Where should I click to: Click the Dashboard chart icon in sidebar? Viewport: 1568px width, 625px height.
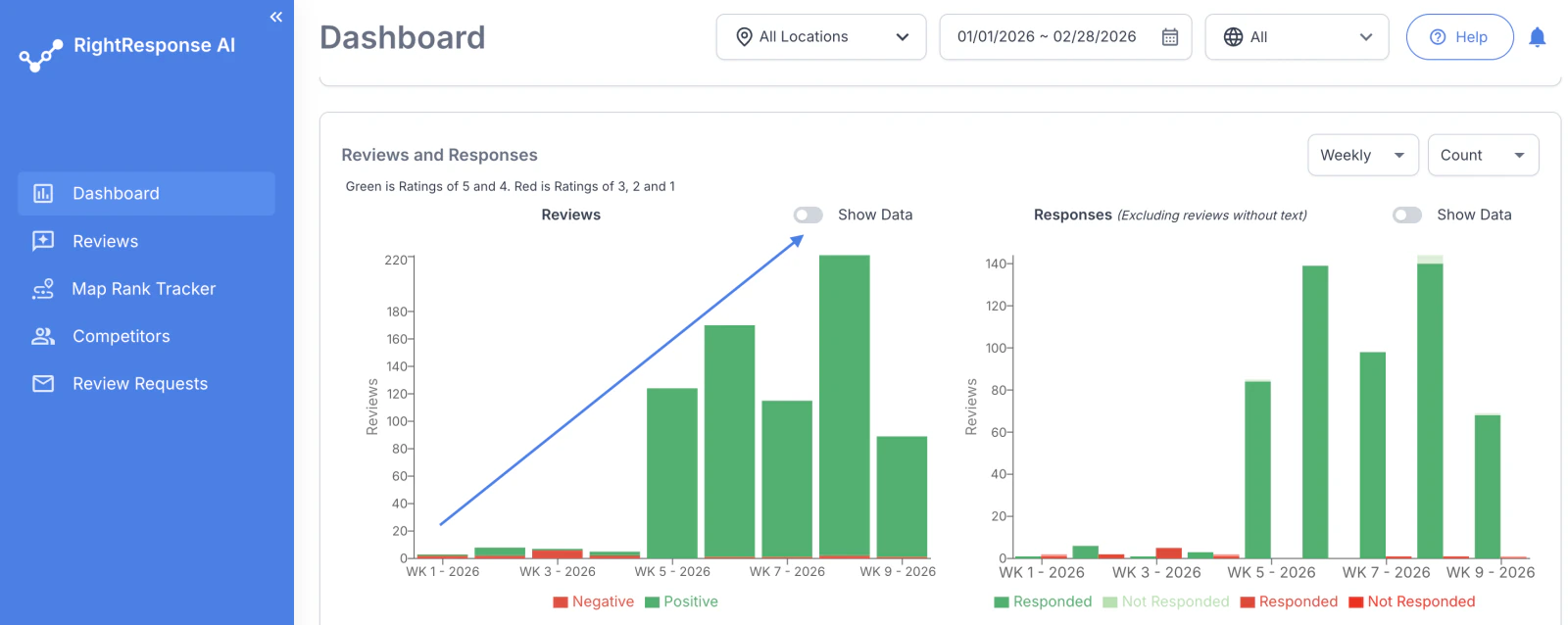point(43,193)
